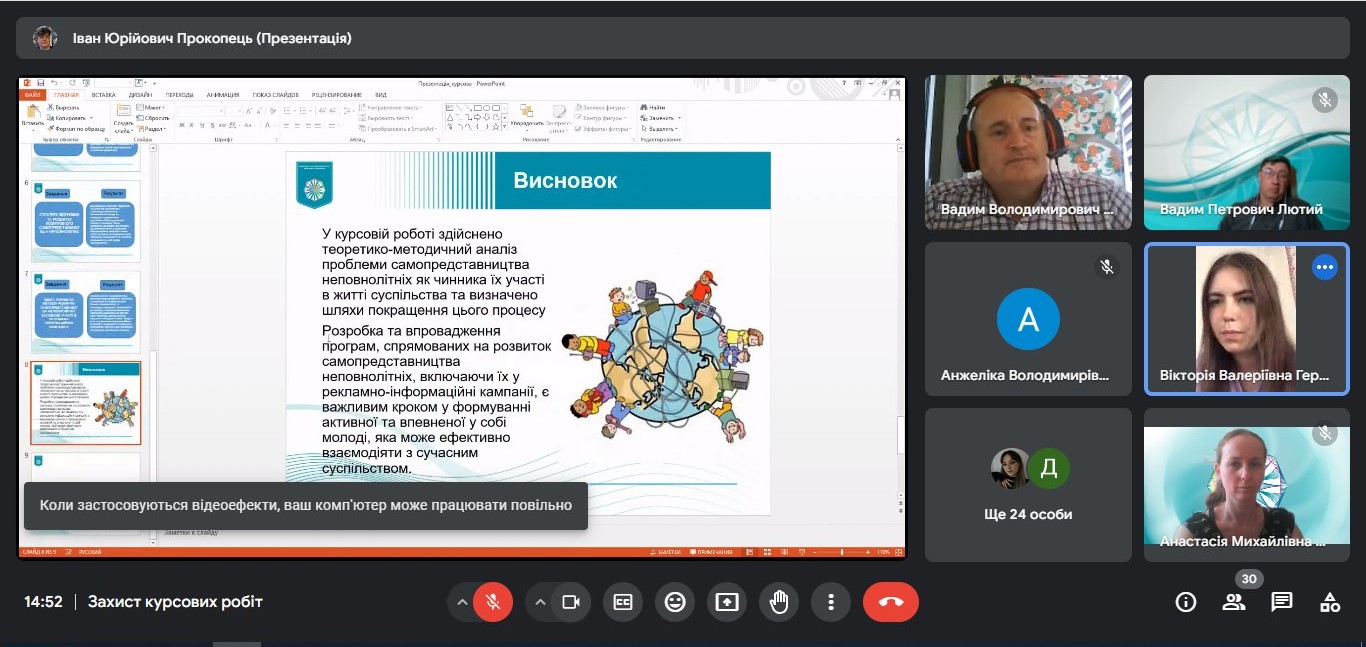Screen dimensions: 1366x647
Task: Open the emoji reactions panel
Action: [675, 602]
